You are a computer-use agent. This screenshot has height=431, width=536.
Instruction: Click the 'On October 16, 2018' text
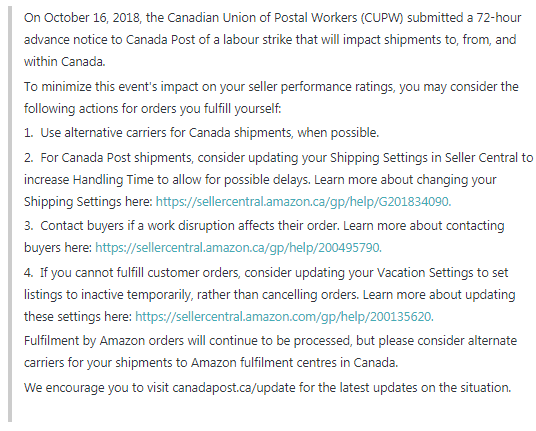point(82,18)
